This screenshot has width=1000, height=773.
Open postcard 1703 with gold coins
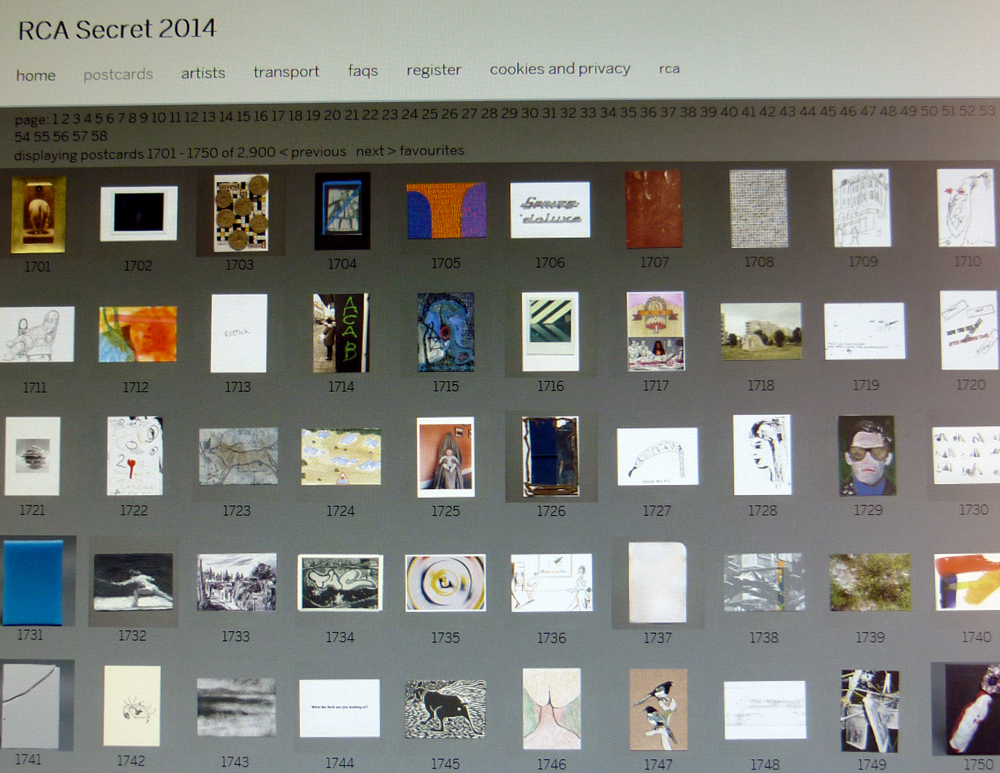pos(240,212)
